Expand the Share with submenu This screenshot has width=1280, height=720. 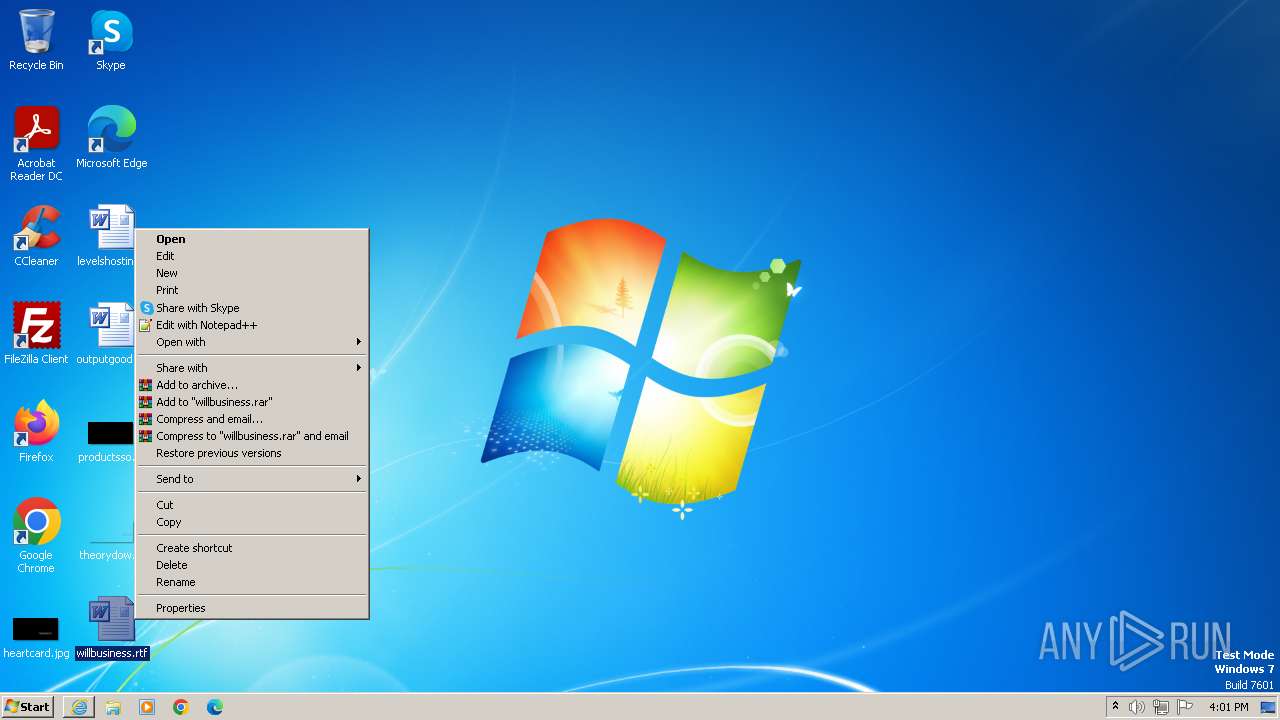point(252,368)
